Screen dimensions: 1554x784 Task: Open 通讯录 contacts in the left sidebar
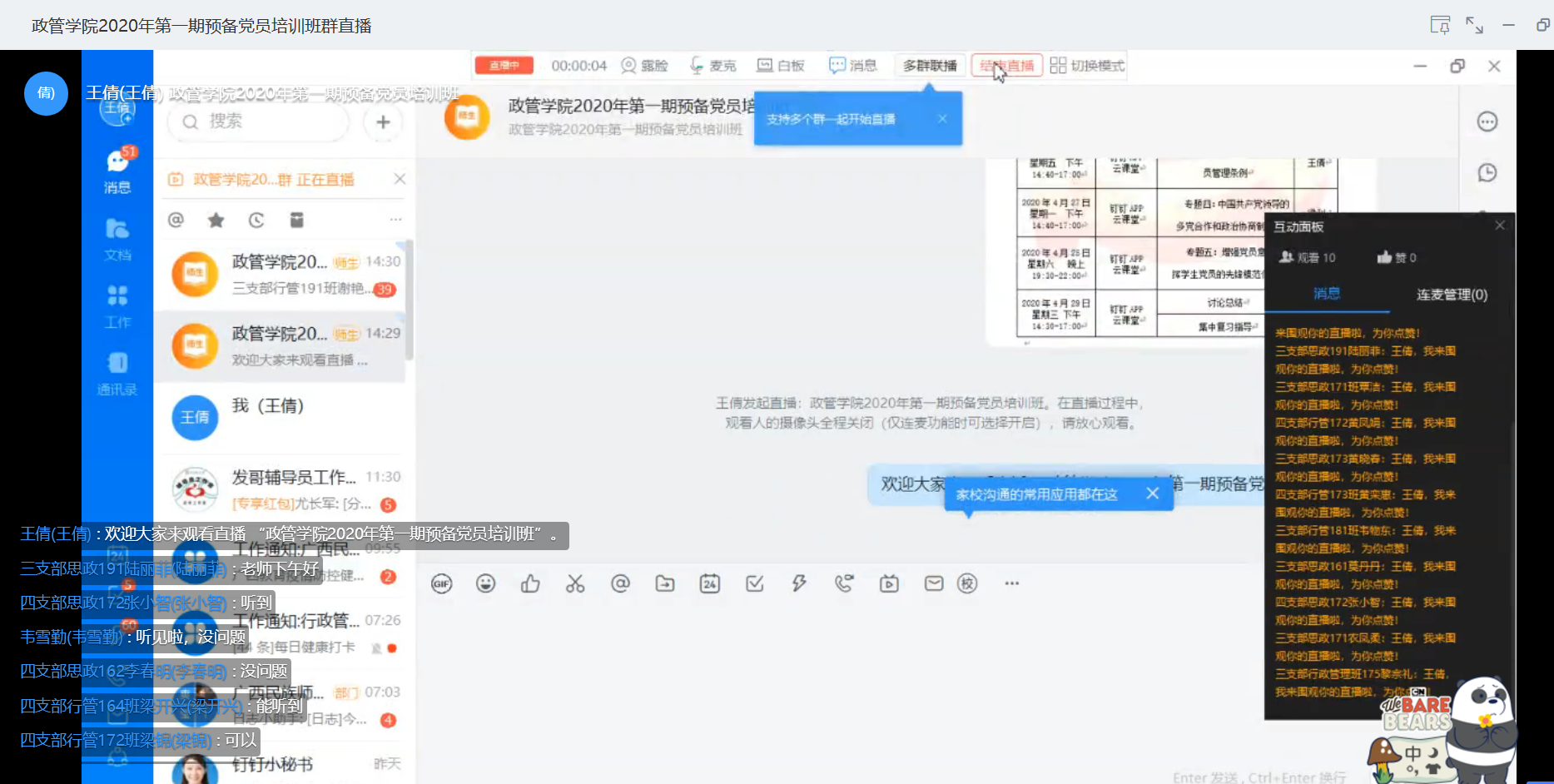click(x=117, y=375)
